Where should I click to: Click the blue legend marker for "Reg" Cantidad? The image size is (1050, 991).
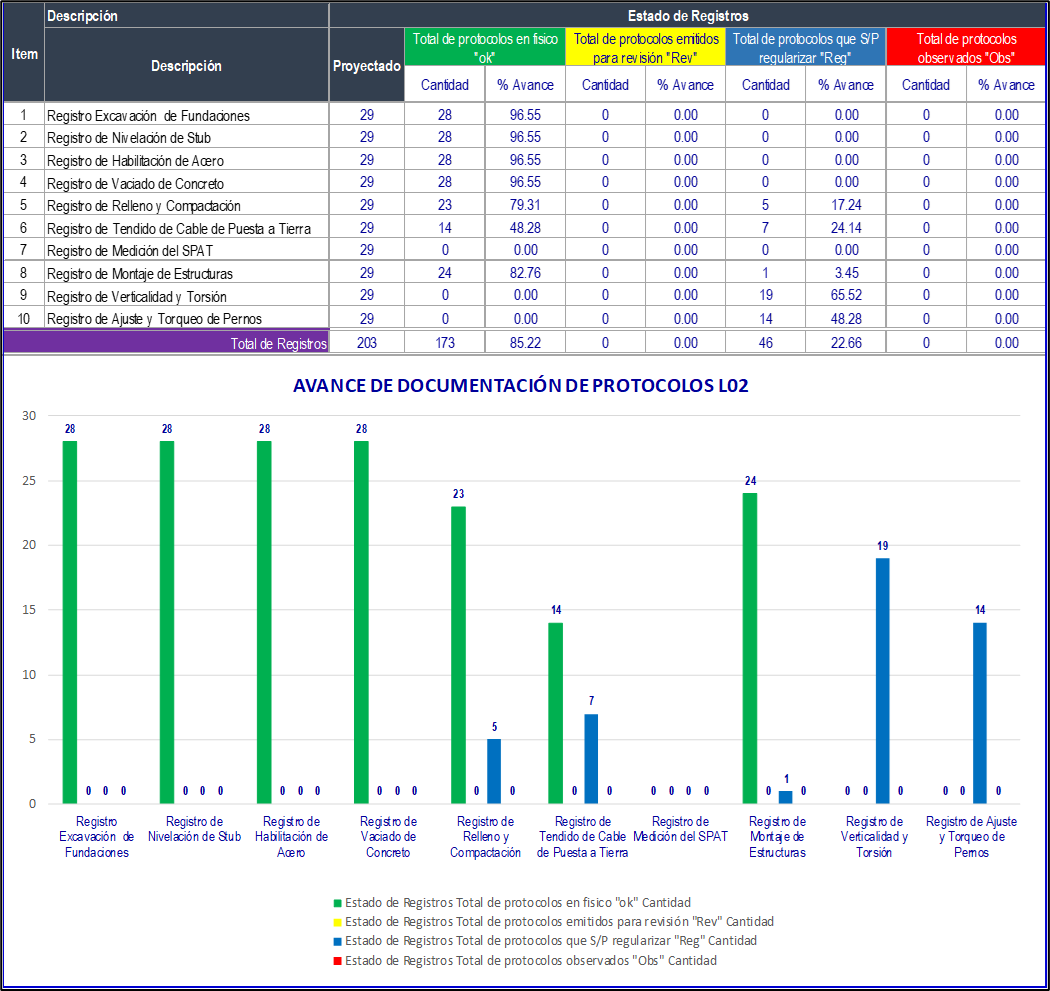pos(337,941)
